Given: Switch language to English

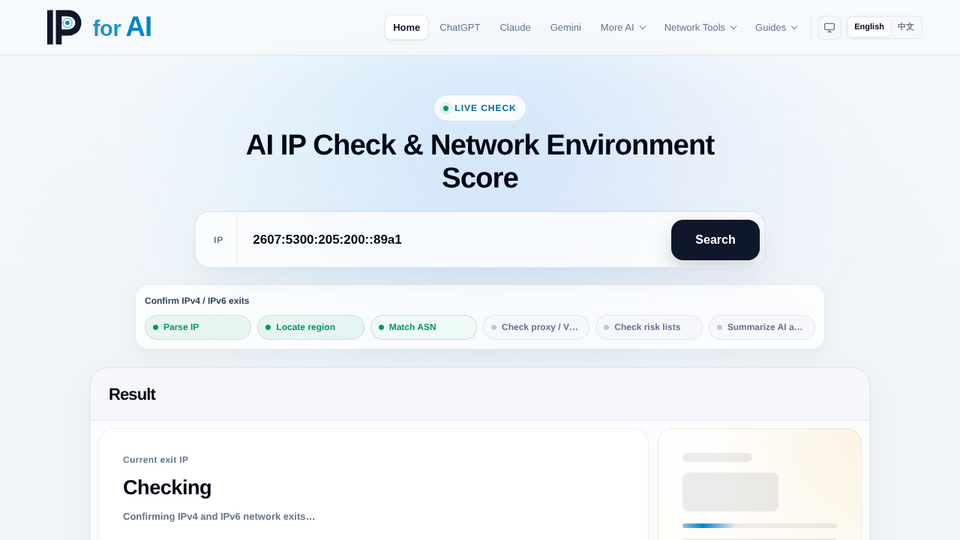Looking at the screenshot, I should 869,27.
